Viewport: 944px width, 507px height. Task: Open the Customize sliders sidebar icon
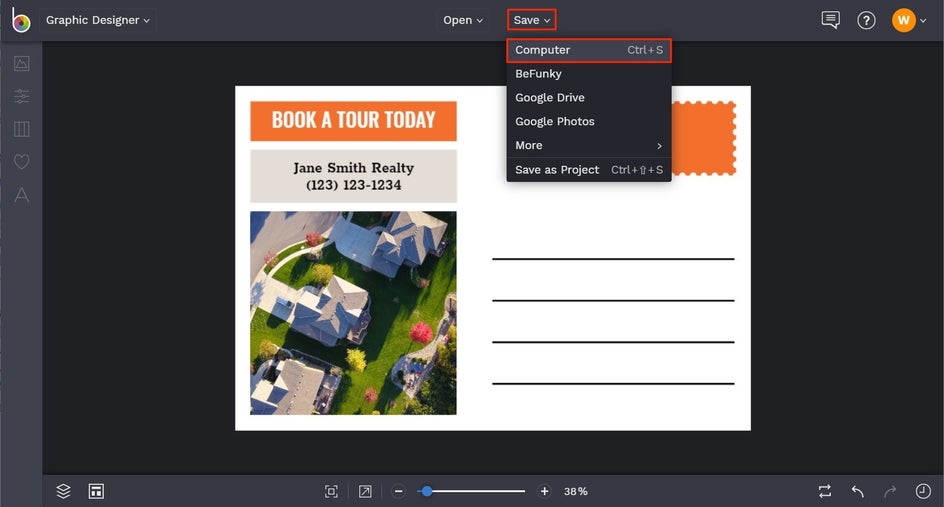tap(21, 97)
